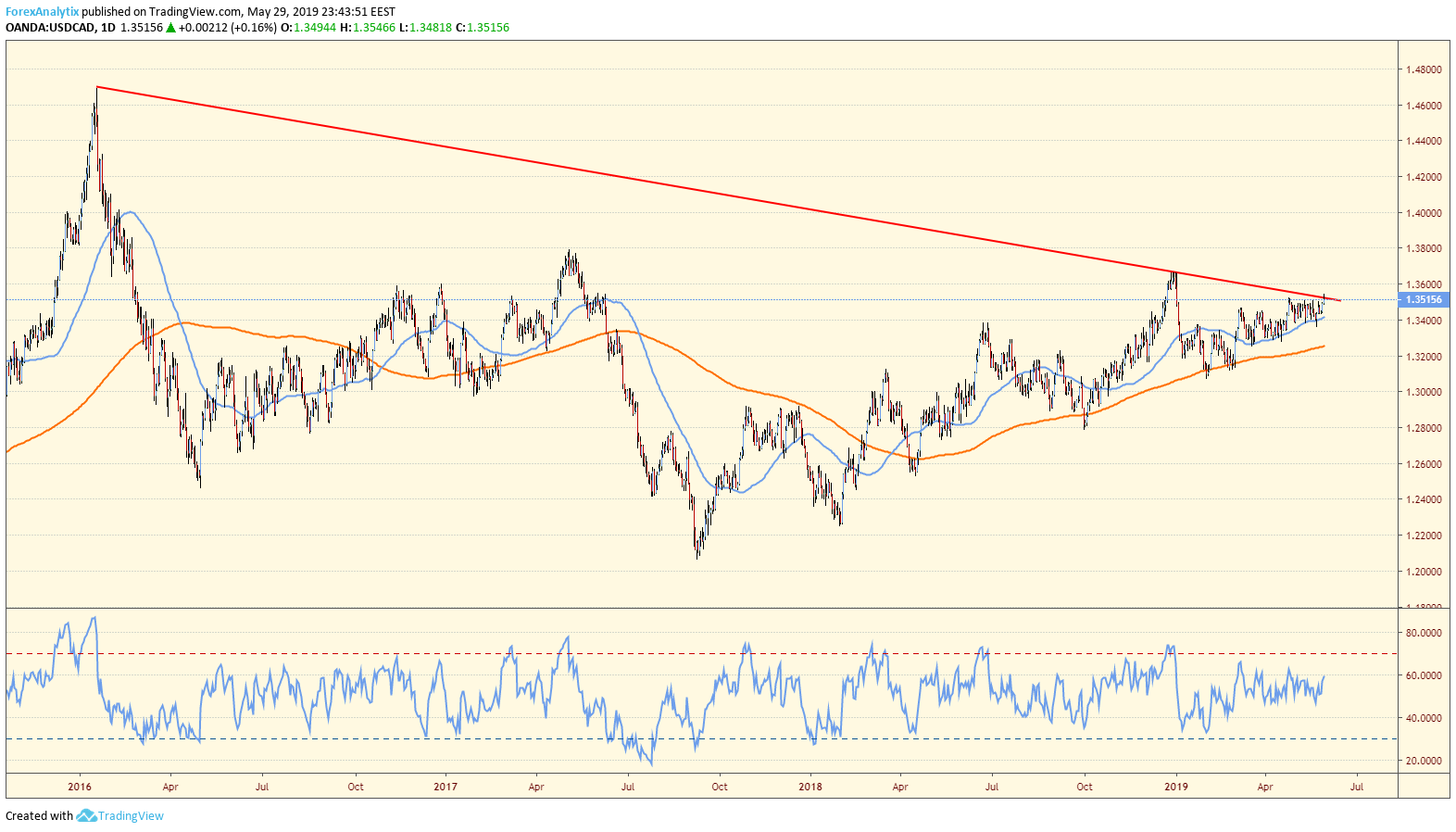Select the 1.35156 current price label
This screenshot has width=1456, height=832.
[1424, 299]
